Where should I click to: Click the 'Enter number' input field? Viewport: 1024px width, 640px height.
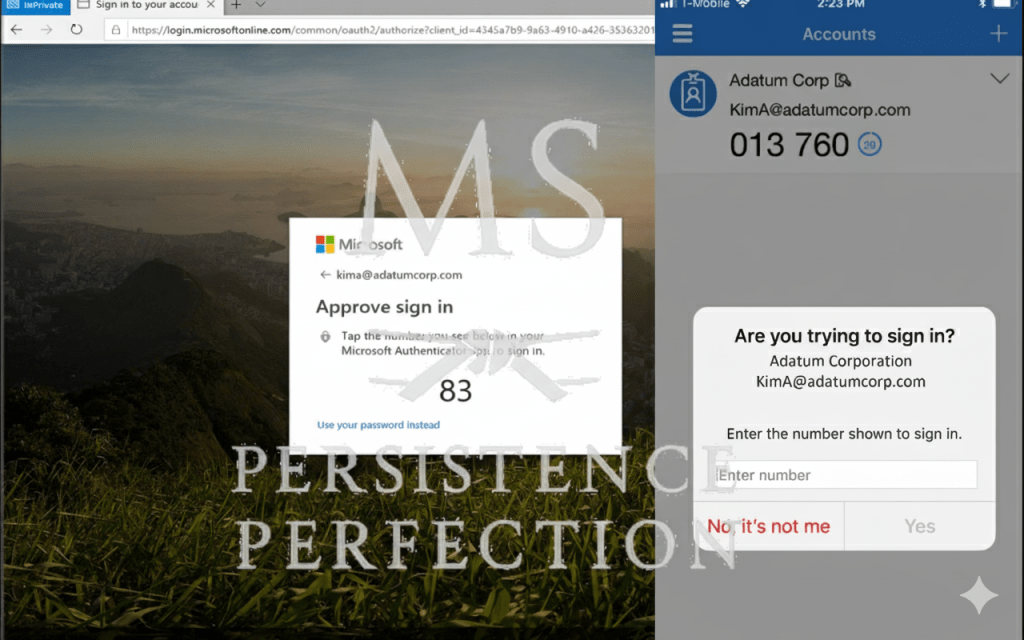coord(845,475)
